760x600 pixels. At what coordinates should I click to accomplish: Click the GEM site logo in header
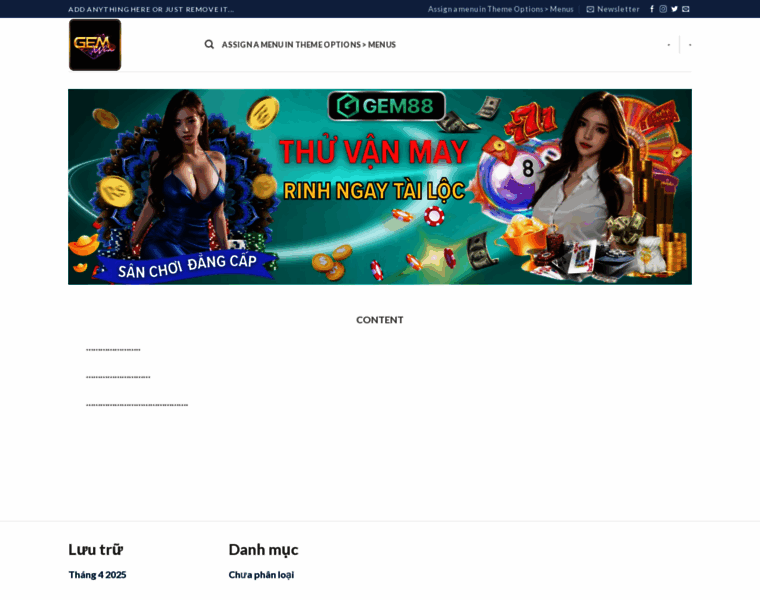(x=95, y=45)
